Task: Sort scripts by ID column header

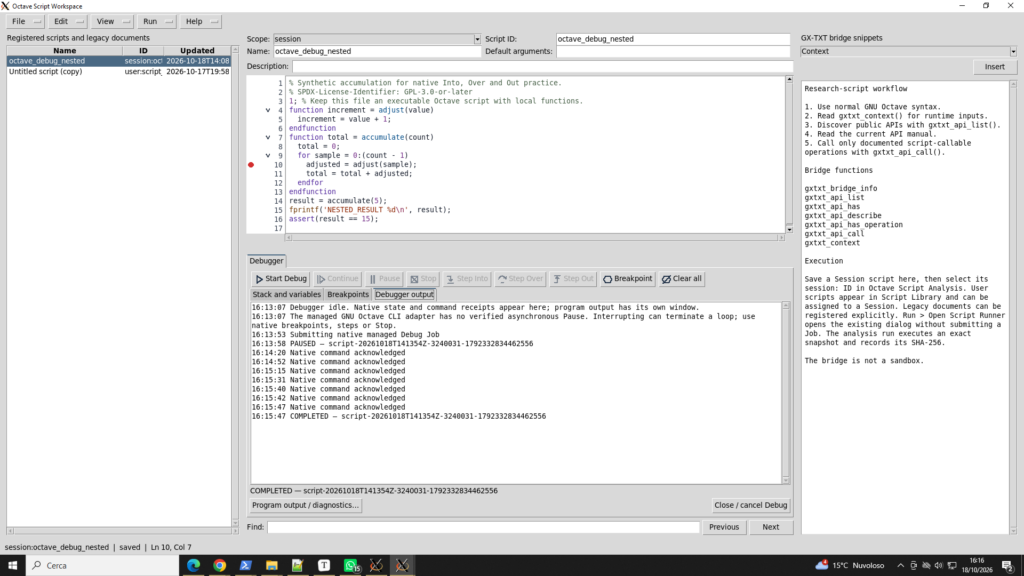Action: pyautogui.click(x=143, y=50)
